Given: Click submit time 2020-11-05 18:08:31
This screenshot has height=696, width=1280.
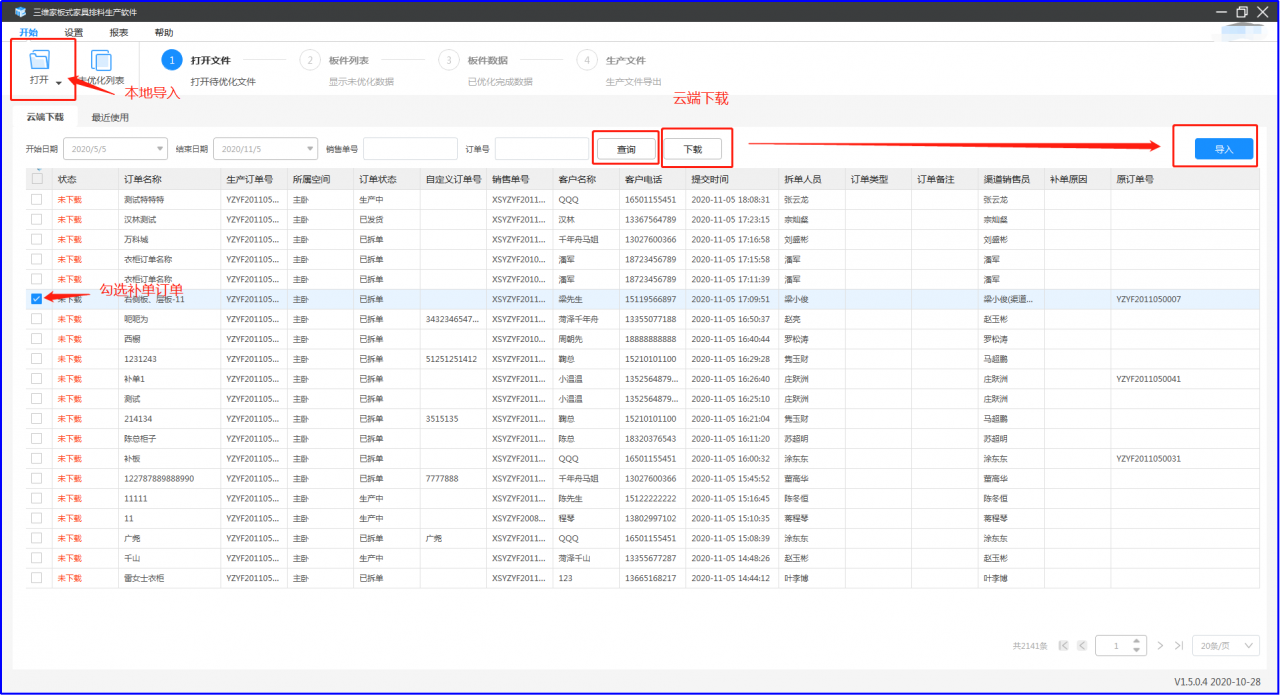Looking at the screenshot, I should [x=731, y=199].
